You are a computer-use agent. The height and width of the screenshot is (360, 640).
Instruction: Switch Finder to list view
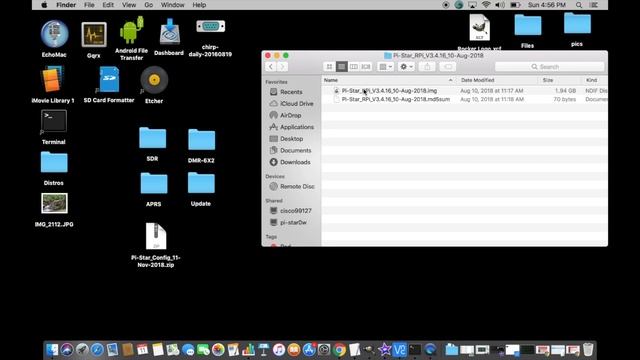point(342,67)
